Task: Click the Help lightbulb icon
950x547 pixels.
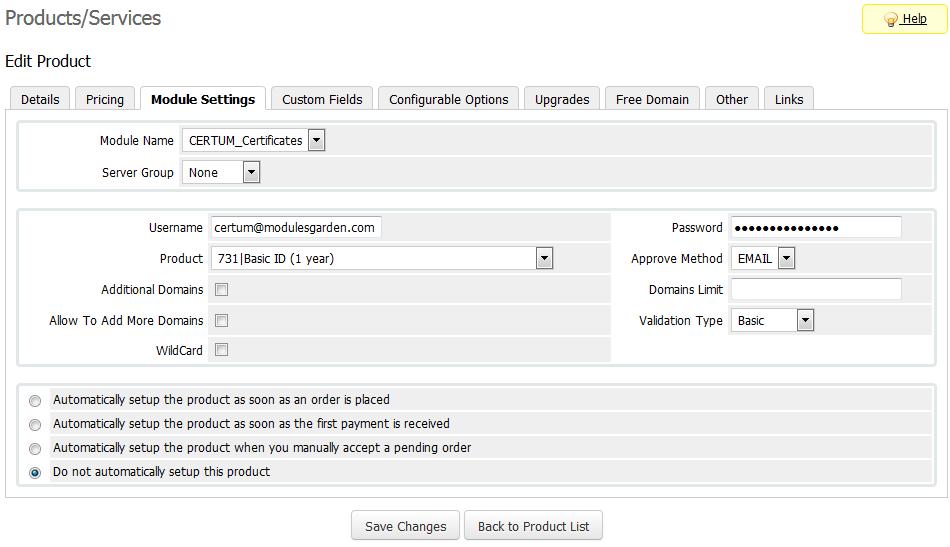Action: [890, 19]
